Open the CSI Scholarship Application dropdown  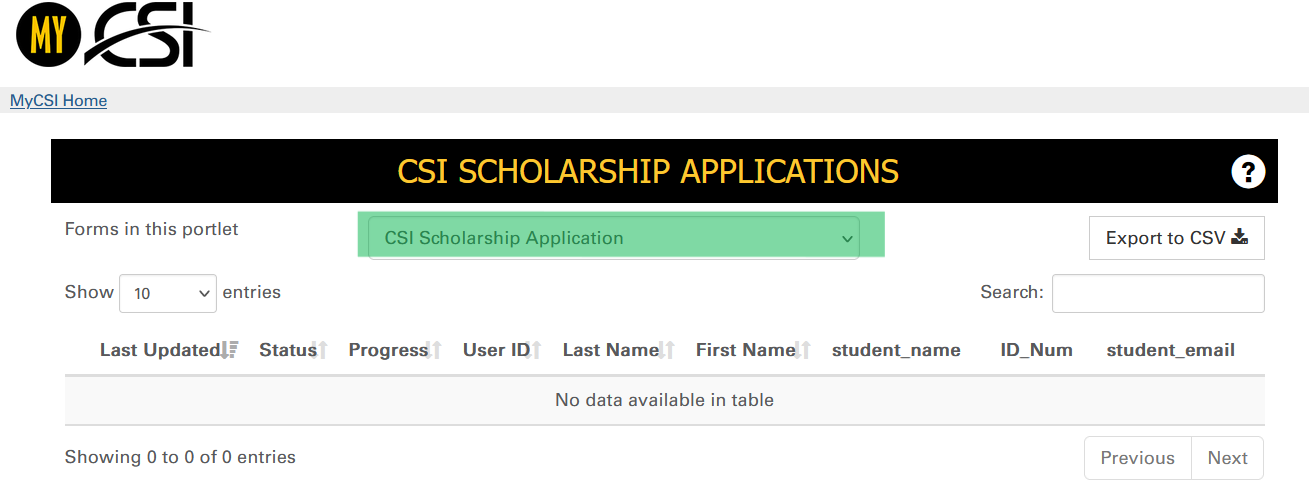point(614,238)
